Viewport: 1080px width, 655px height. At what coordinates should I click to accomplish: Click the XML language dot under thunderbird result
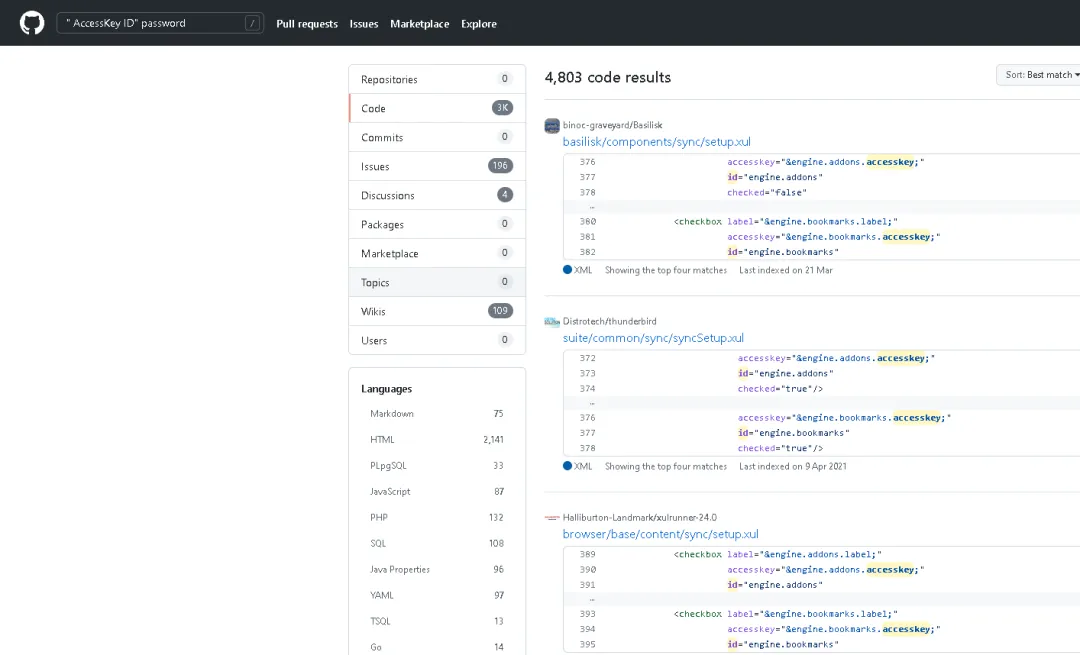(x=568, y=466)
